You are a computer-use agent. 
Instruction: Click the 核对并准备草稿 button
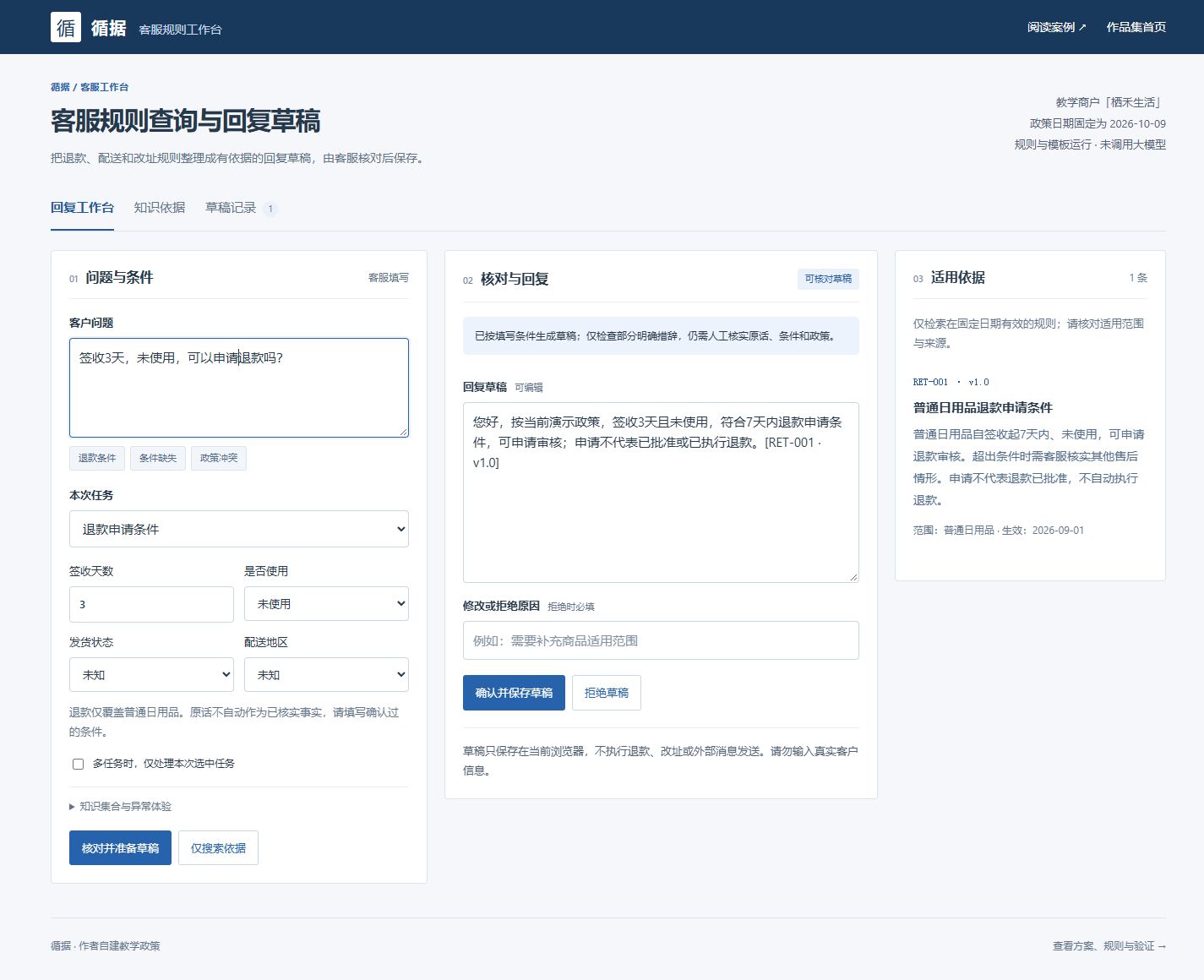click(120, 848)
